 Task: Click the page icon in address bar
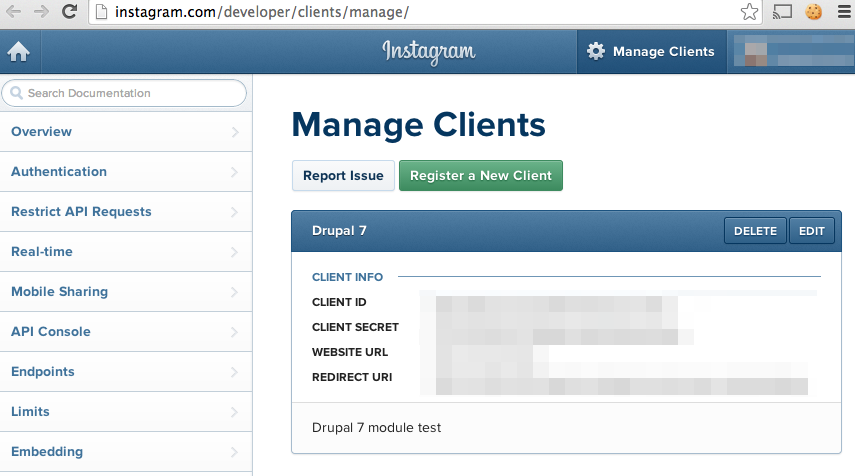tap(101, 11)
